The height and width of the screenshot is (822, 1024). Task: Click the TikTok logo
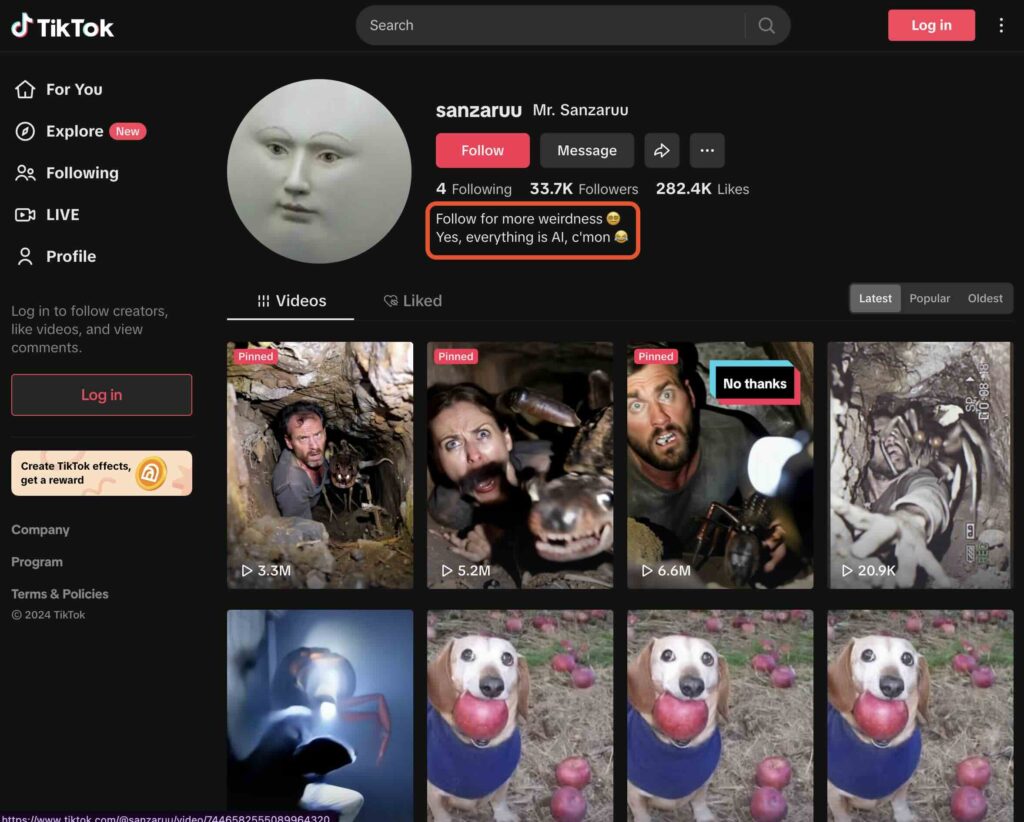point(63,26)
